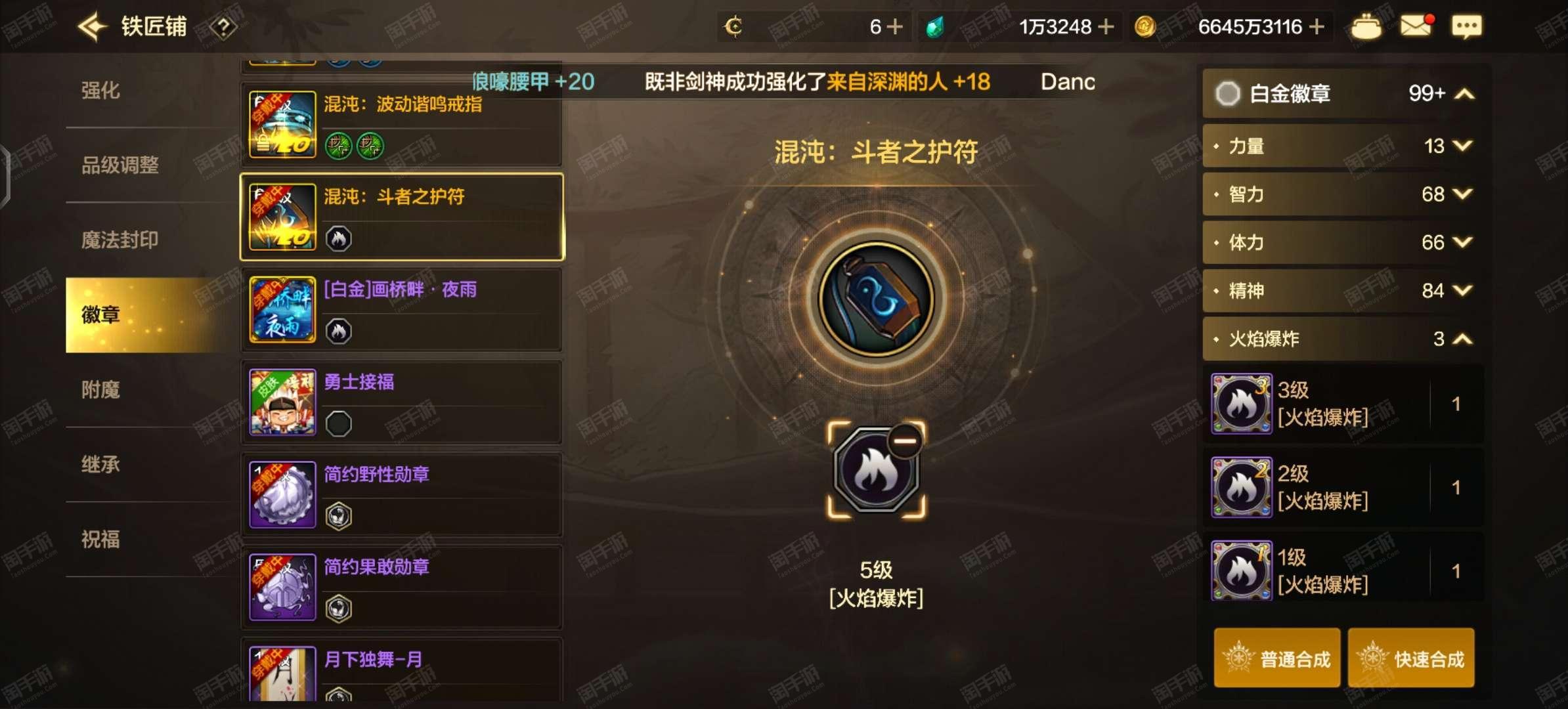The width and height of the screenshot is (1568, 709).
Task: Go back using the arrow beside 铁匠铺
Action: click(93, 27)
